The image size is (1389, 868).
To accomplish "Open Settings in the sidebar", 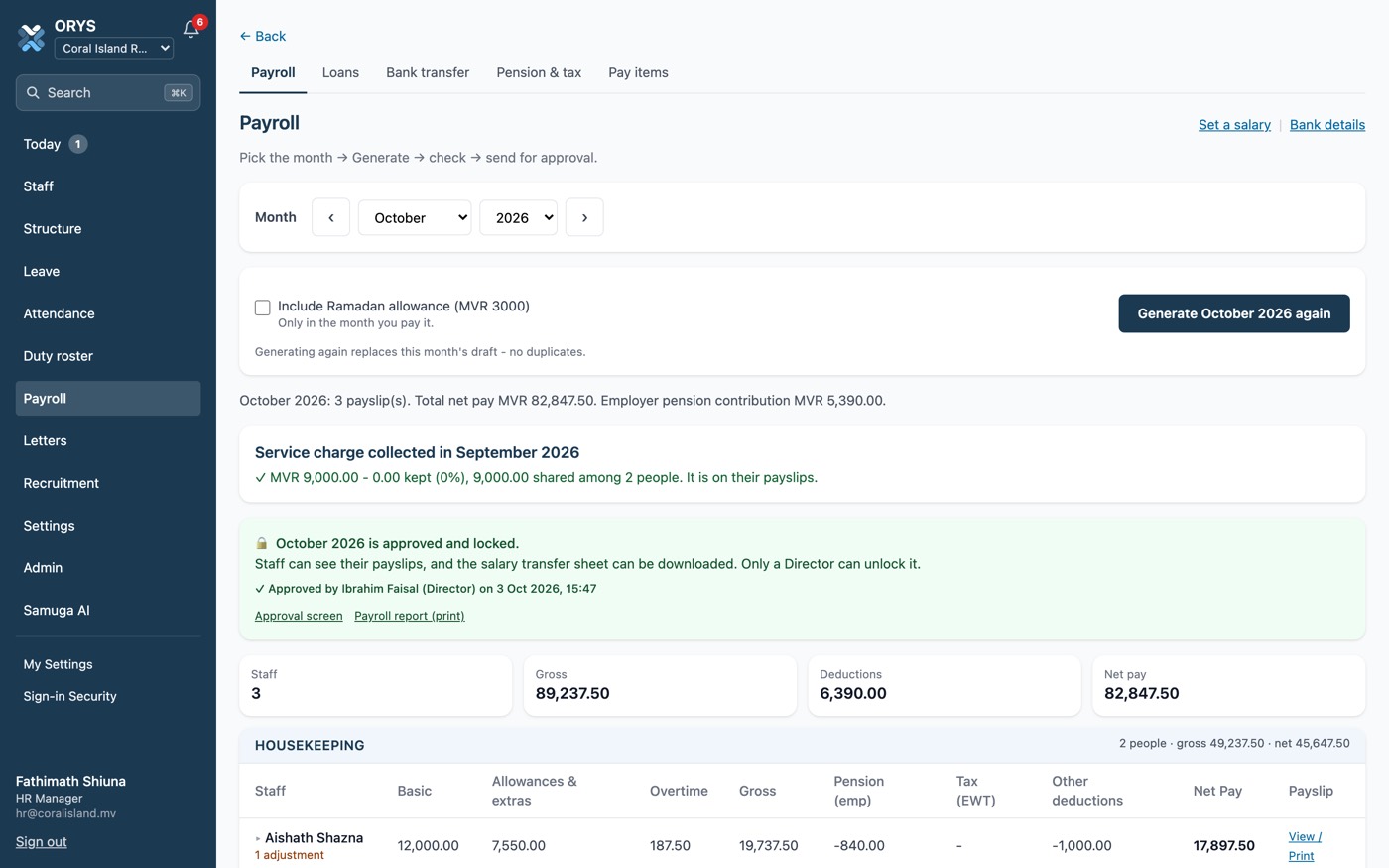I will [108, 526].
